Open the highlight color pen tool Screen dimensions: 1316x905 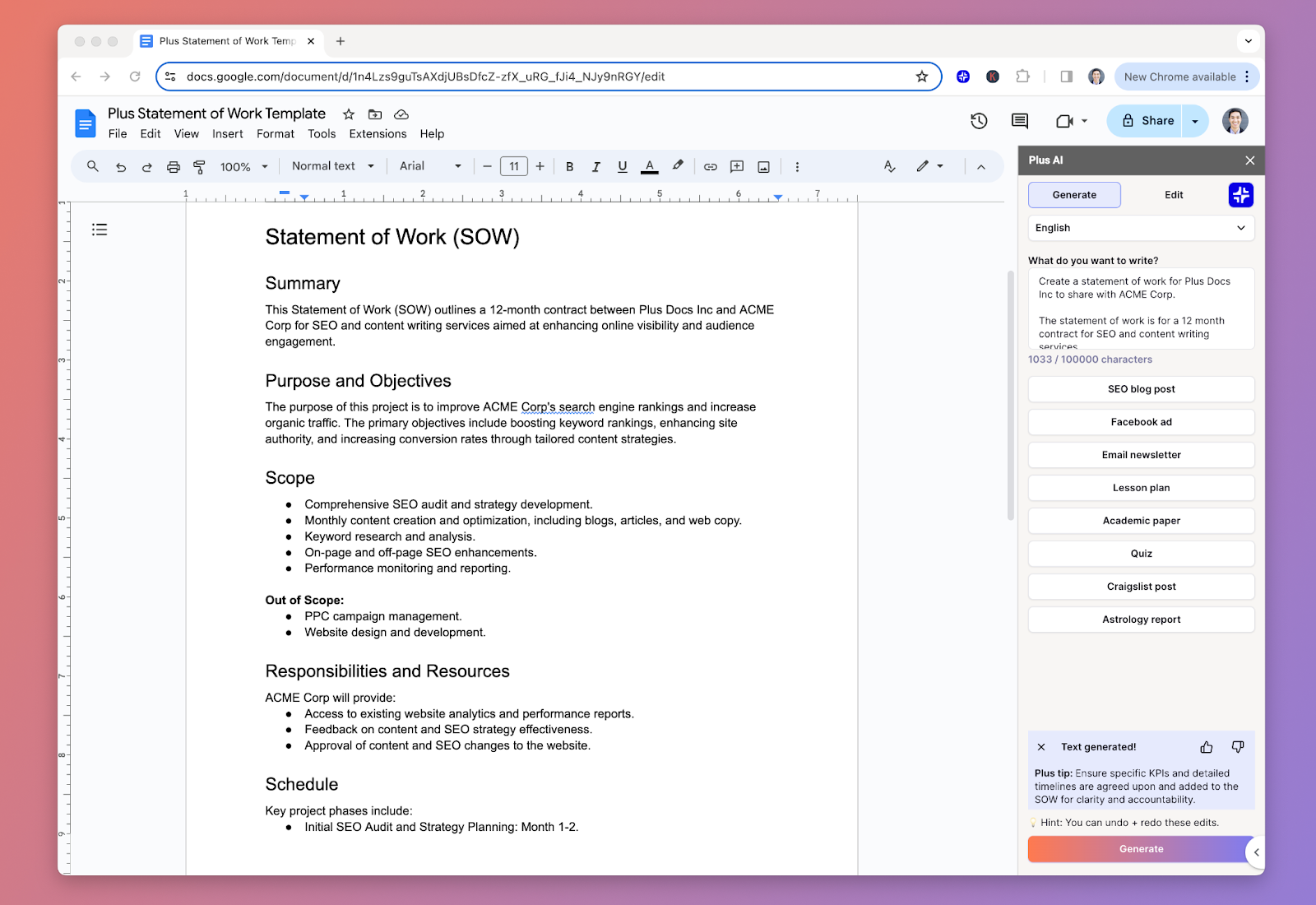678,166
